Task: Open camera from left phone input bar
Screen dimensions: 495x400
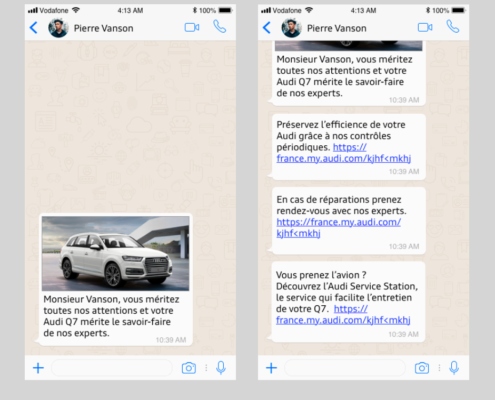Action: coord(189,368)
